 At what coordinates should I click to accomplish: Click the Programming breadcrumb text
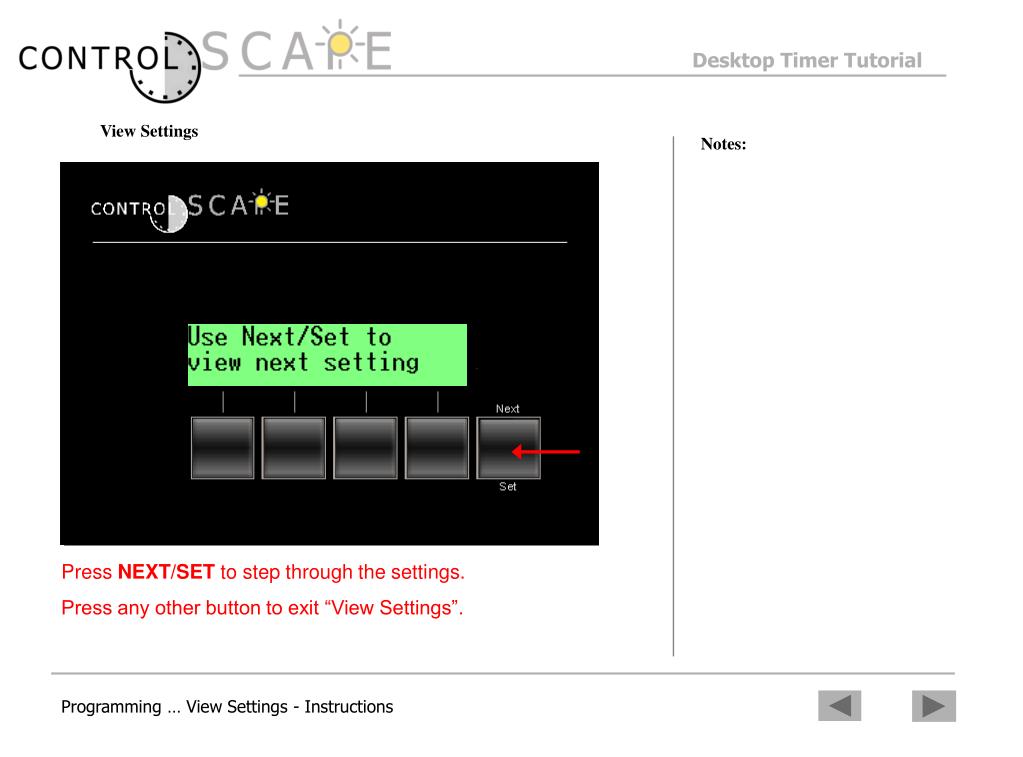pyautogui.click(x=227, y=707)
